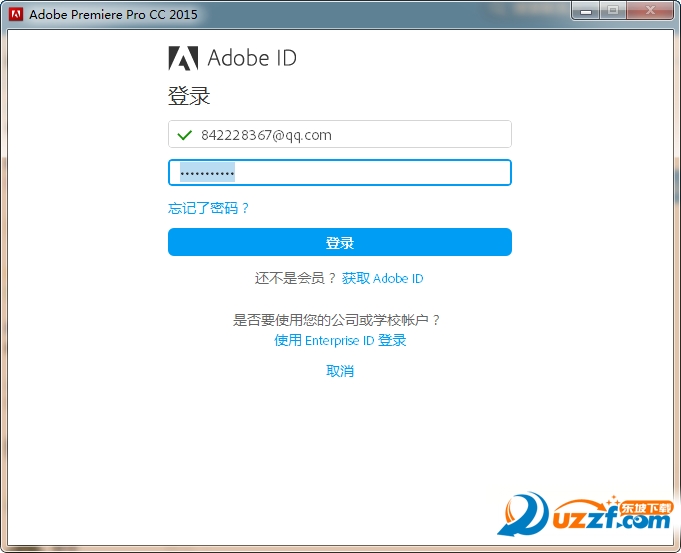Click the orange 东坡下载 badge
The image size is (681, 553).
645,508
